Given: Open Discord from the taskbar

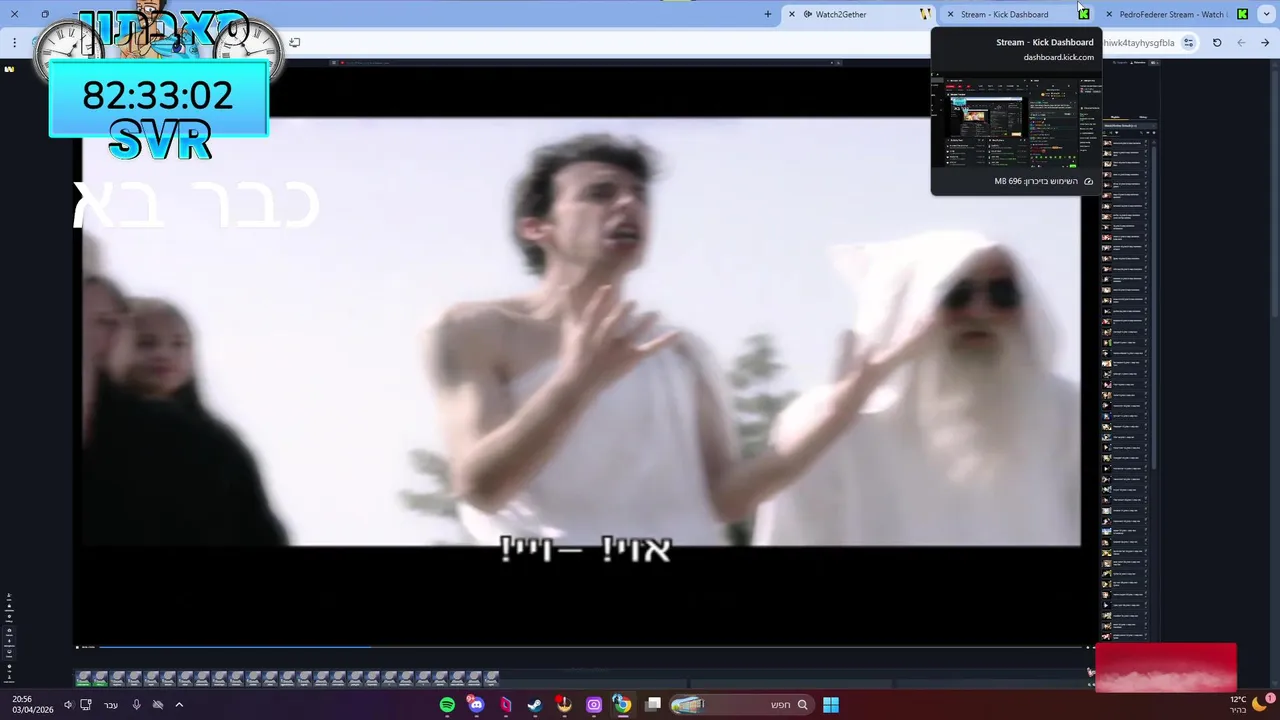Looking at the screenshot, I should tap(476, 705).
